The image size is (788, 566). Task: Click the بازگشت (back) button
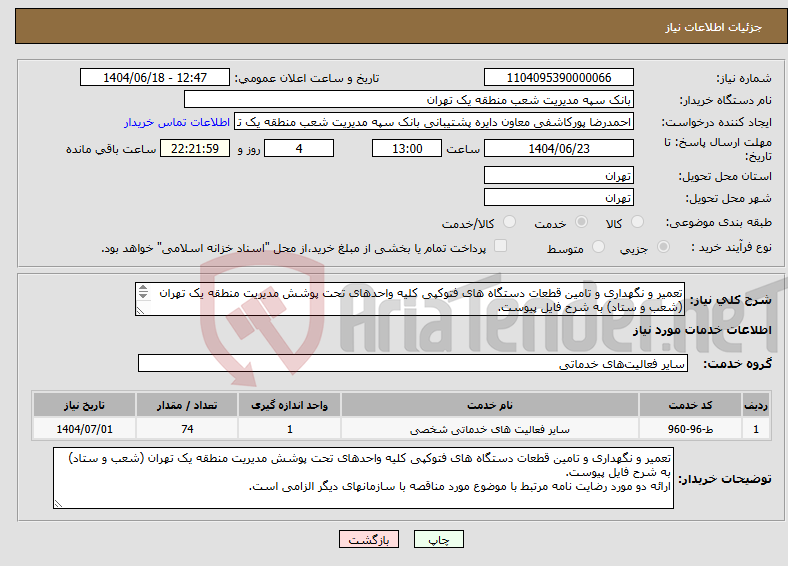pos(369,539)
